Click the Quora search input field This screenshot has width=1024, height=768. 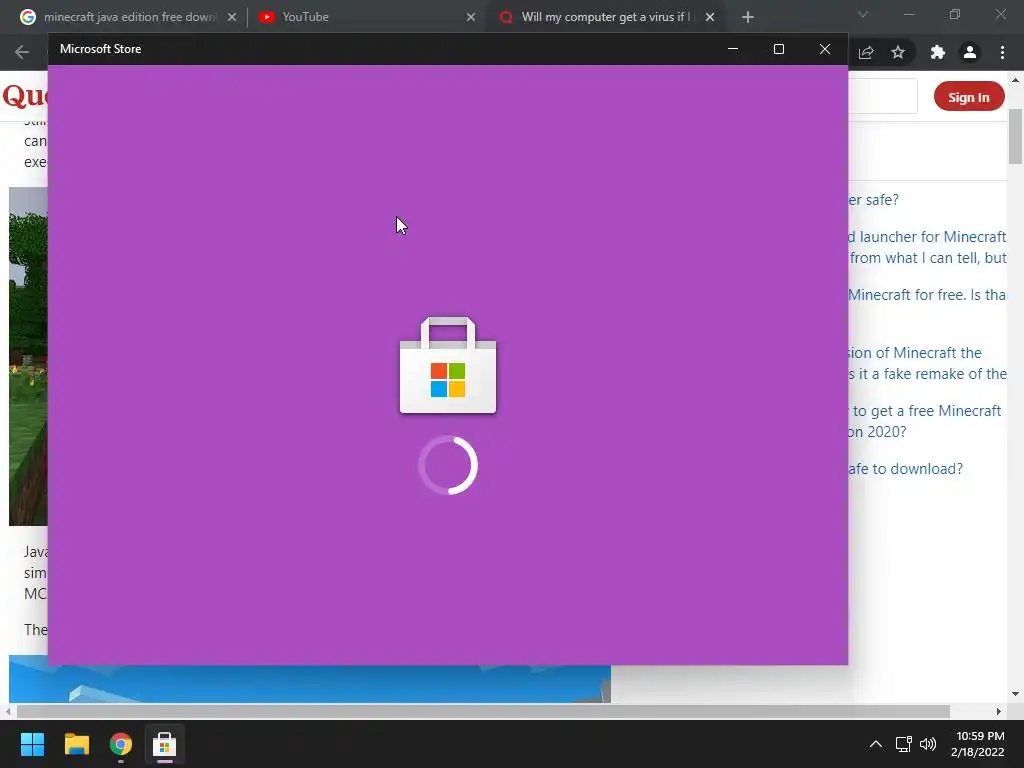[883, 96]
